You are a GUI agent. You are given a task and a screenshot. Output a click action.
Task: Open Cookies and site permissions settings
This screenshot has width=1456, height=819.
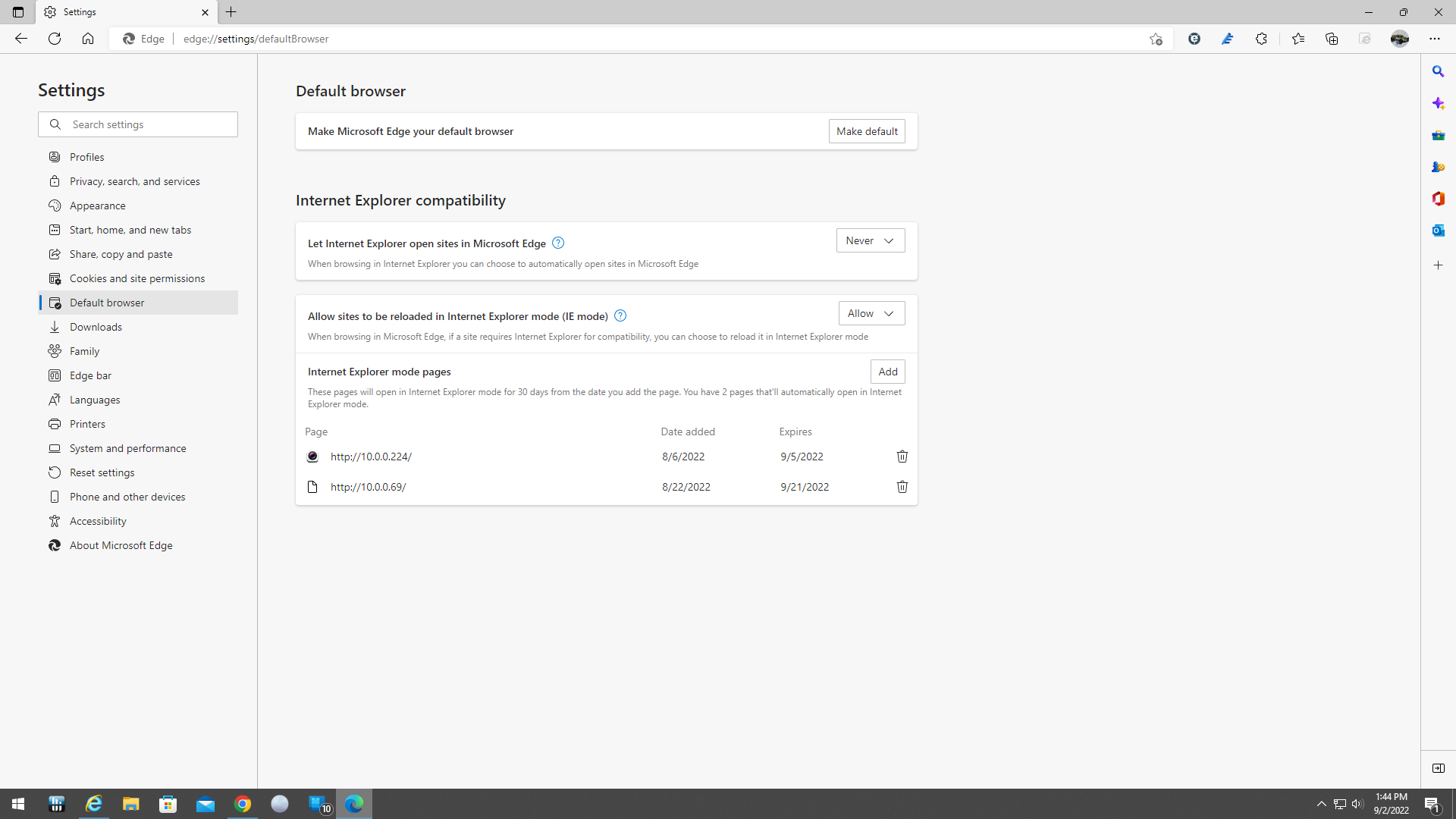pyautogui.click(x=138, y=278)
